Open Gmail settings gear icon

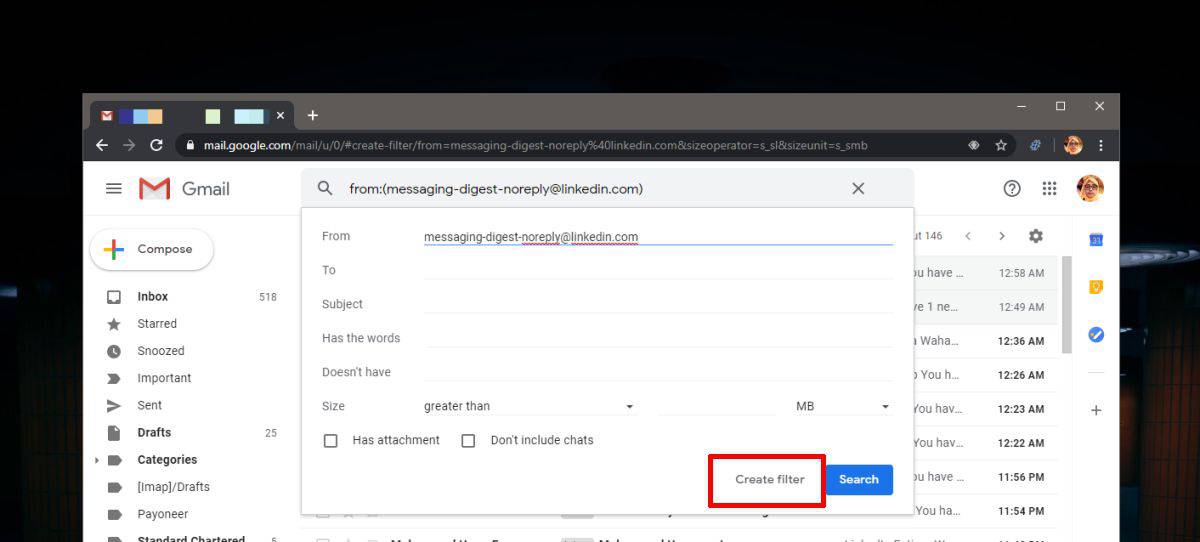click(1036, 236)
